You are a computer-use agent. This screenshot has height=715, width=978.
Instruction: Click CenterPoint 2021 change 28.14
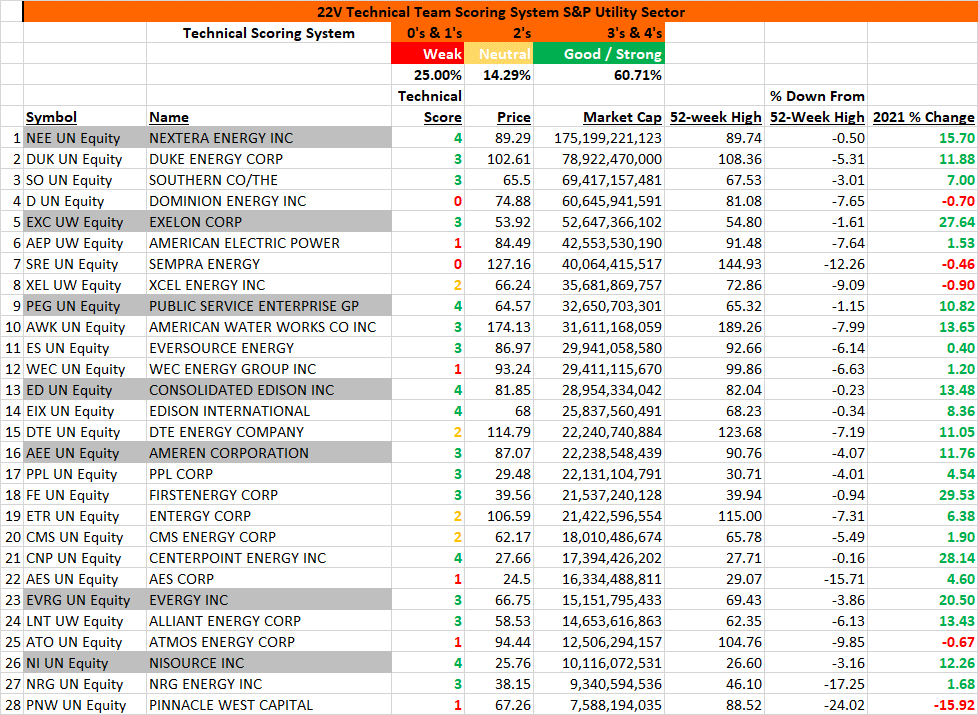(922, 558)
